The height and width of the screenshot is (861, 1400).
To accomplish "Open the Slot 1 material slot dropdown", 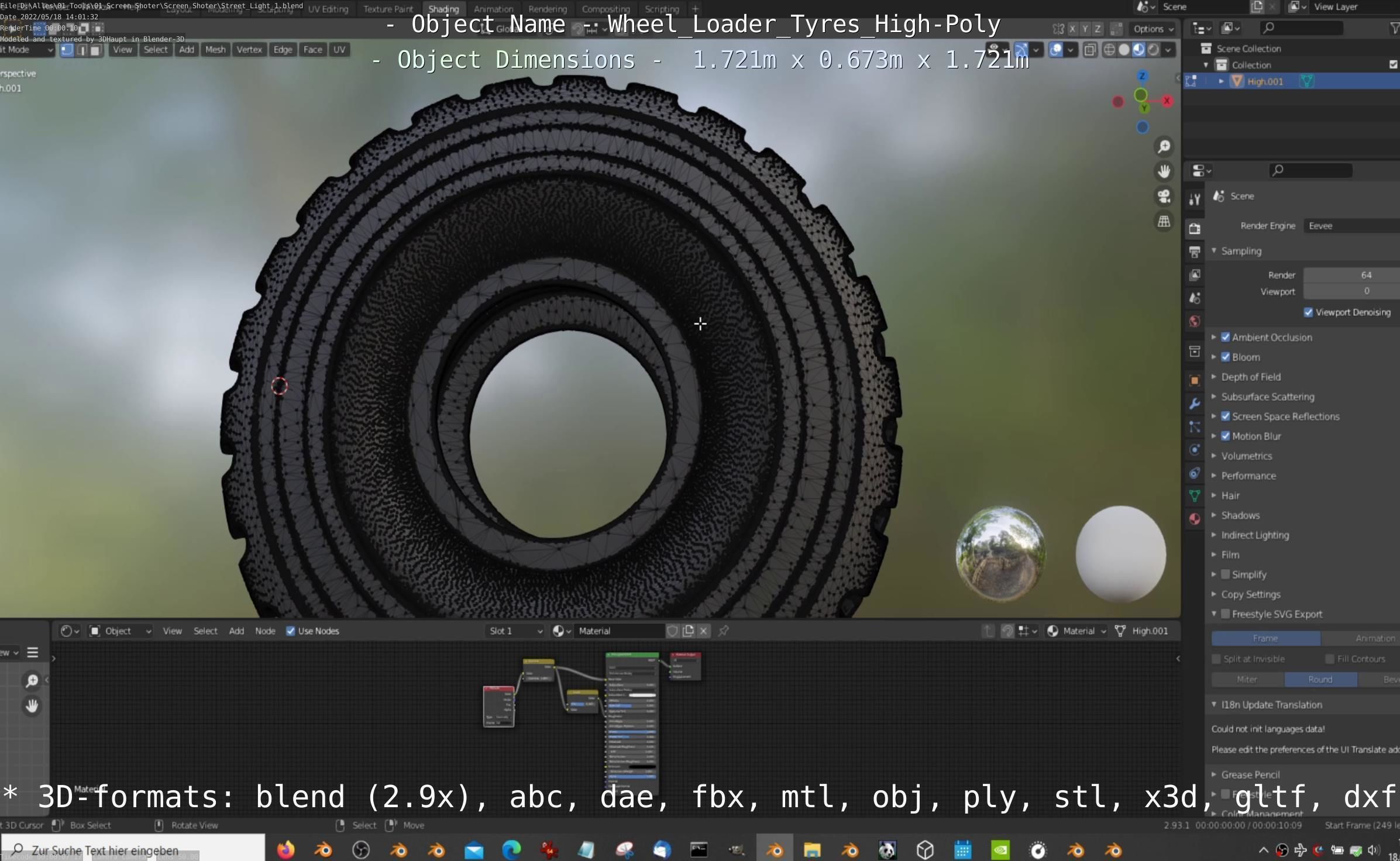I will 515,631.
